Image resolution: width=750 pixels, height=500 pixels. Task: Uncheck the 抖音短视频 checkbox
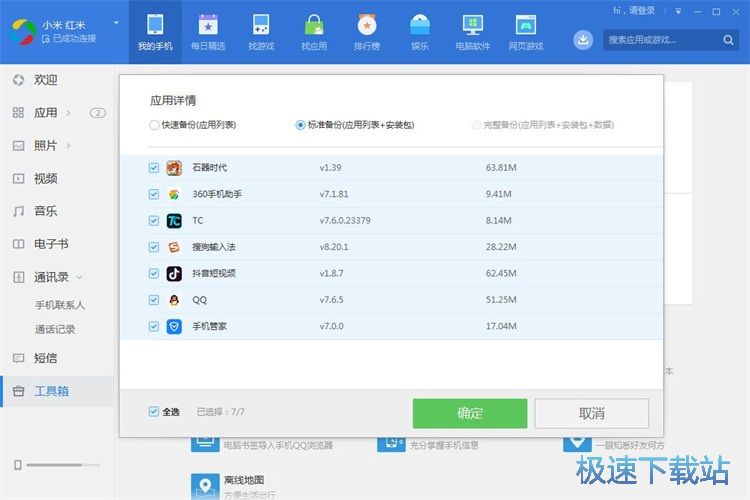[x=154, y=273]
